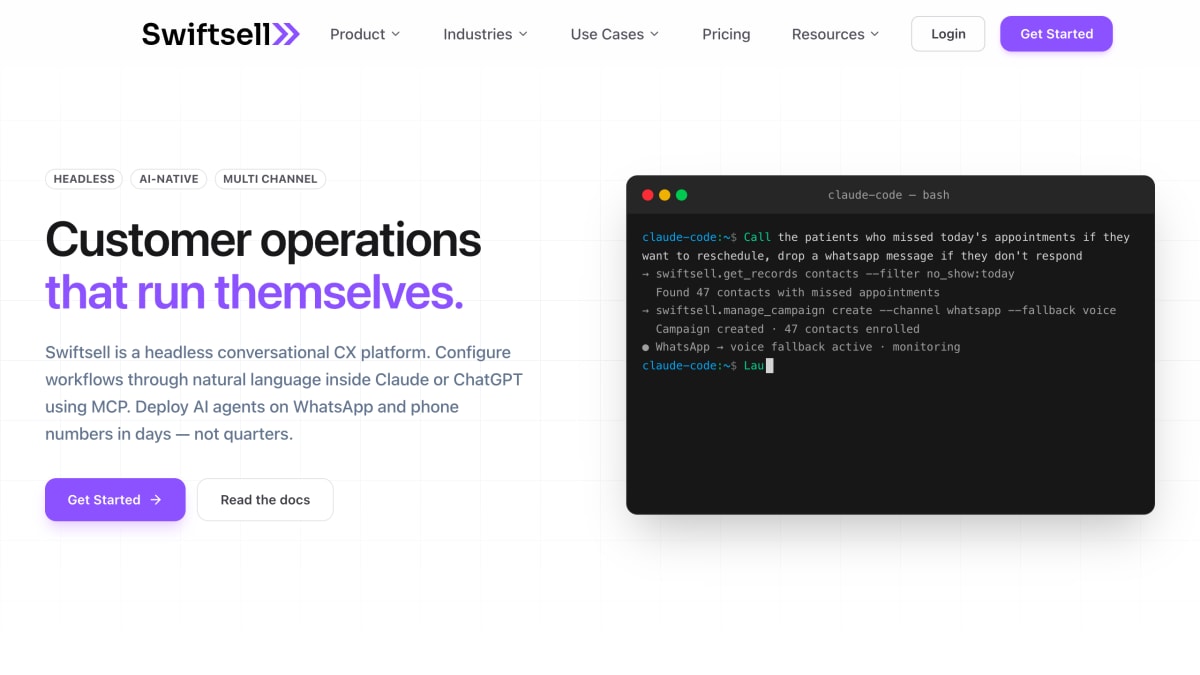Click the purple 'that run themselves.' text
Screen dimensions: 1200x675
(254, 292)
